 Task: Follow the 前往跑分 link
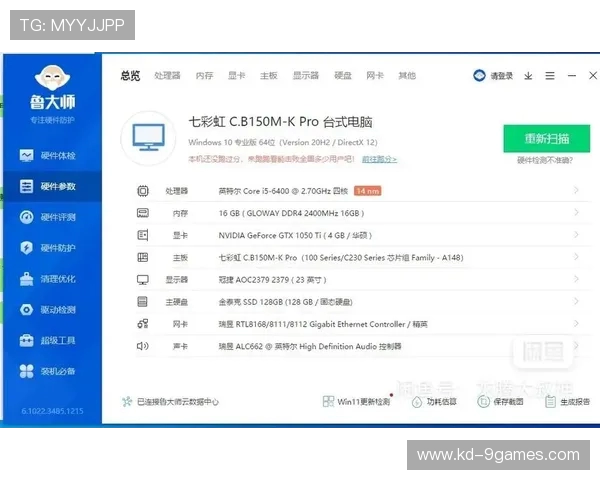(x=379, y=159)
